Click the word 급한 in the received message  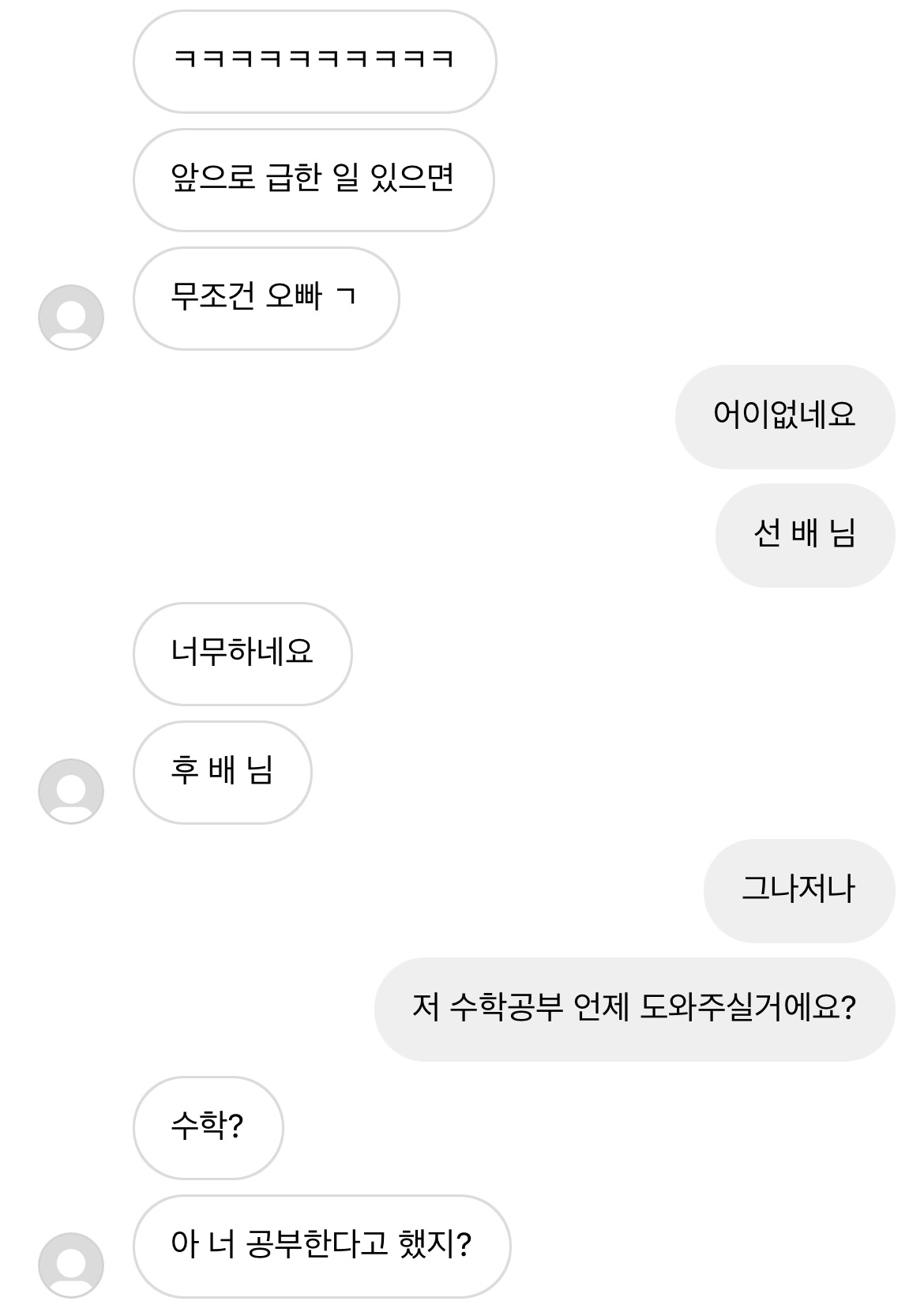click(x=295, y=177)
